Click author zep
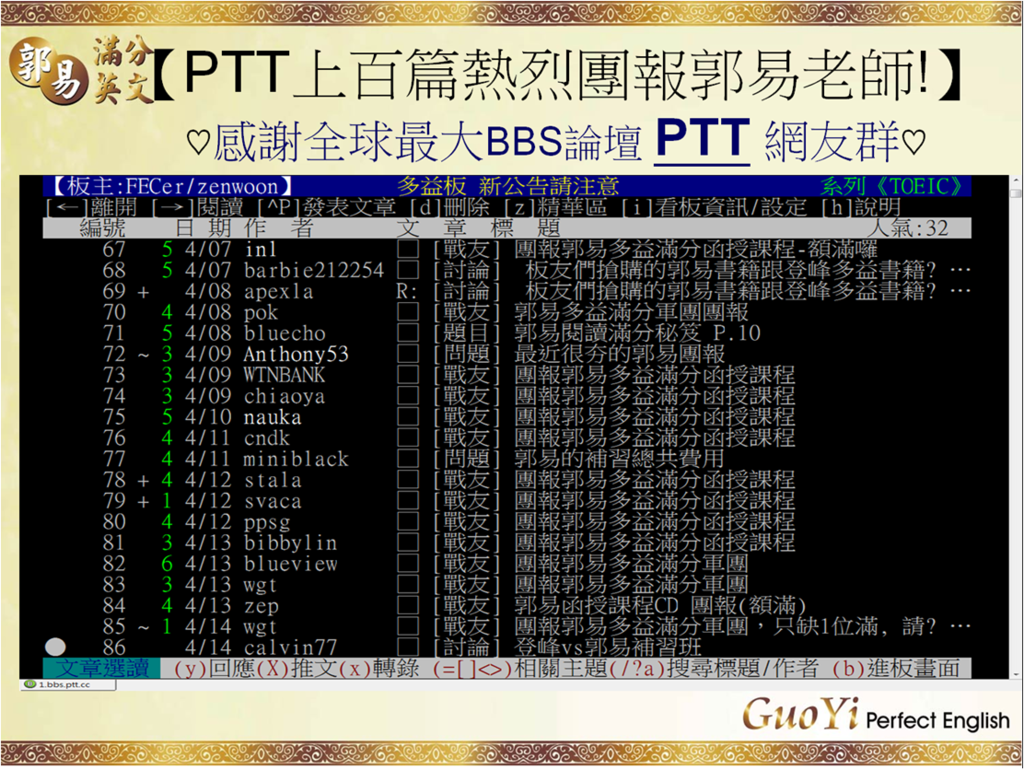 coord(261,606)
